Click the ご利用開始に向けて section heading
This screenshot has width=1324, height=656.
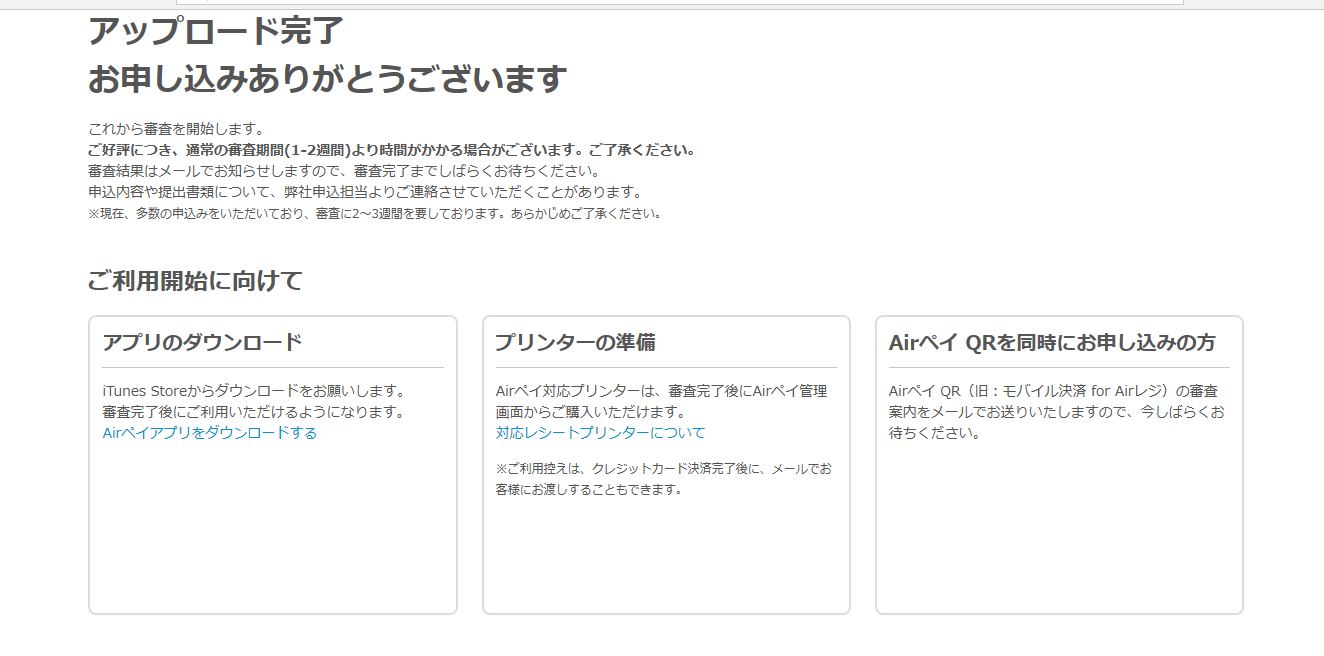point(195,281)
